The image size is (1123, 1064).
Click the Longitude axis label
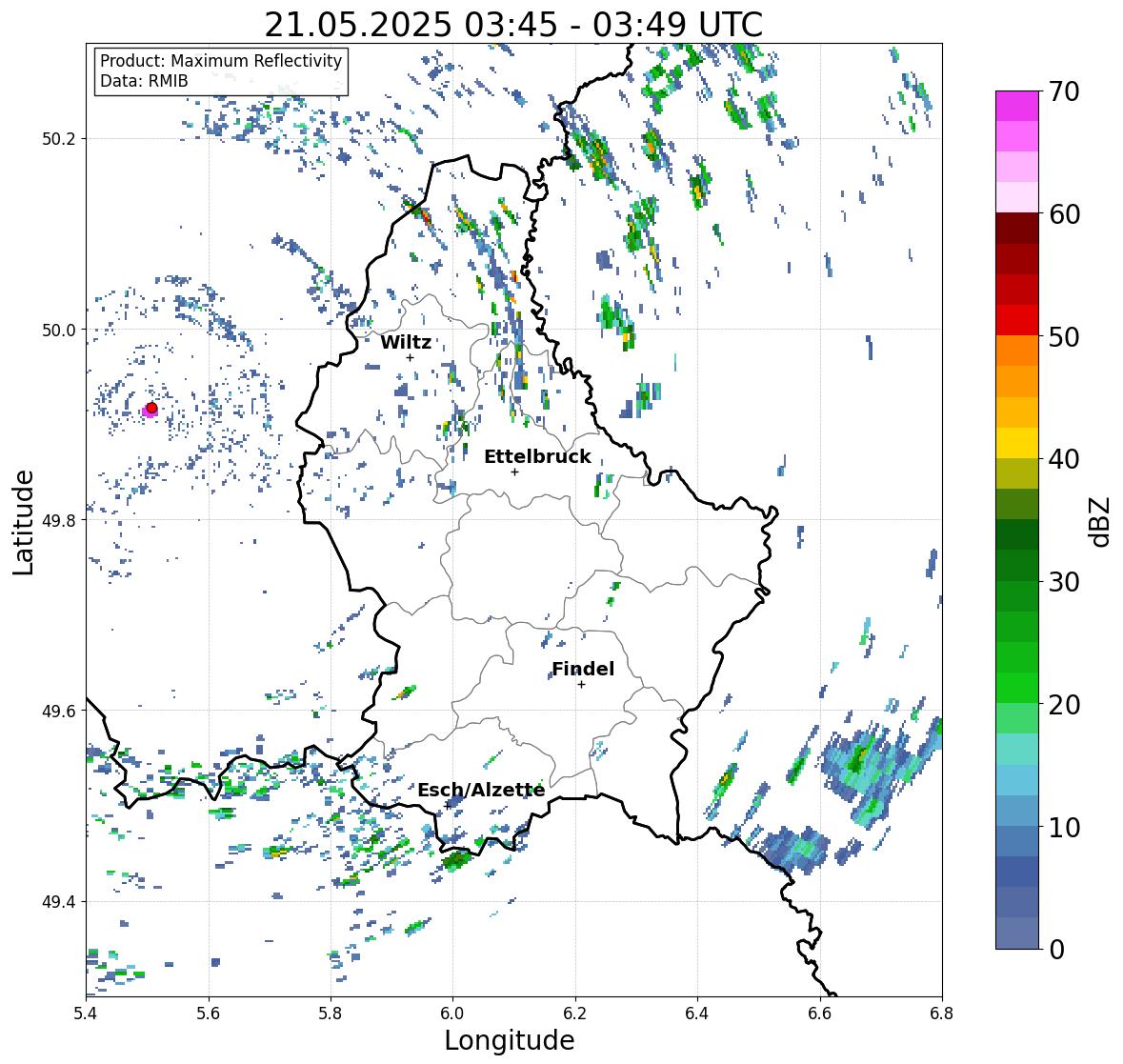[x=510, y=1040]
